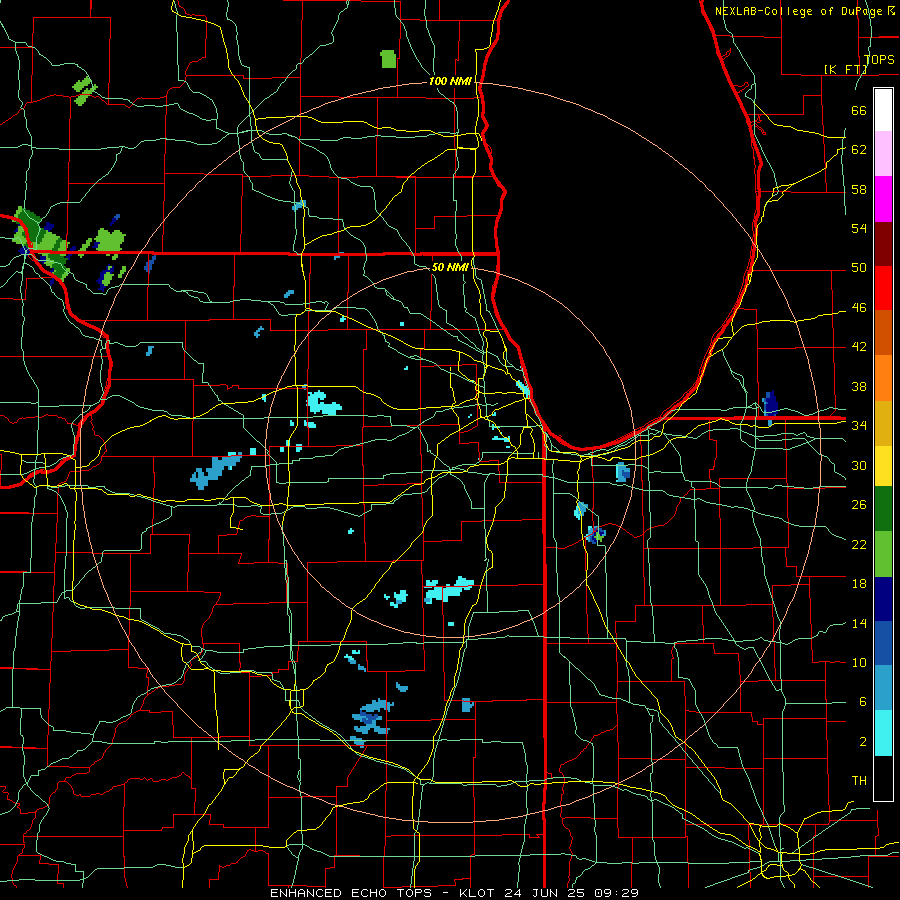The width and height of the screenshot is (900, 900).
Task: Click the "[K FT]" units label
Action: coord(845,69)
